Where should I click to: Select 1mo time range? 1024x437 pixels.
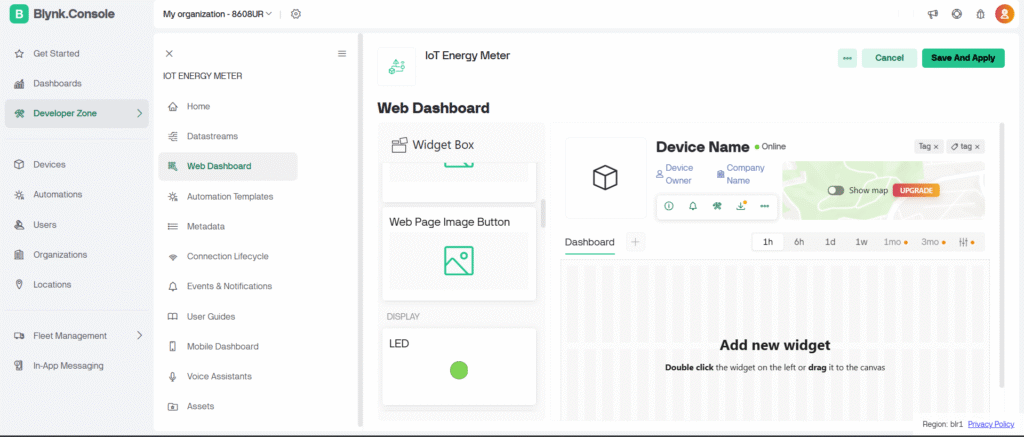[x=895, y=242]
